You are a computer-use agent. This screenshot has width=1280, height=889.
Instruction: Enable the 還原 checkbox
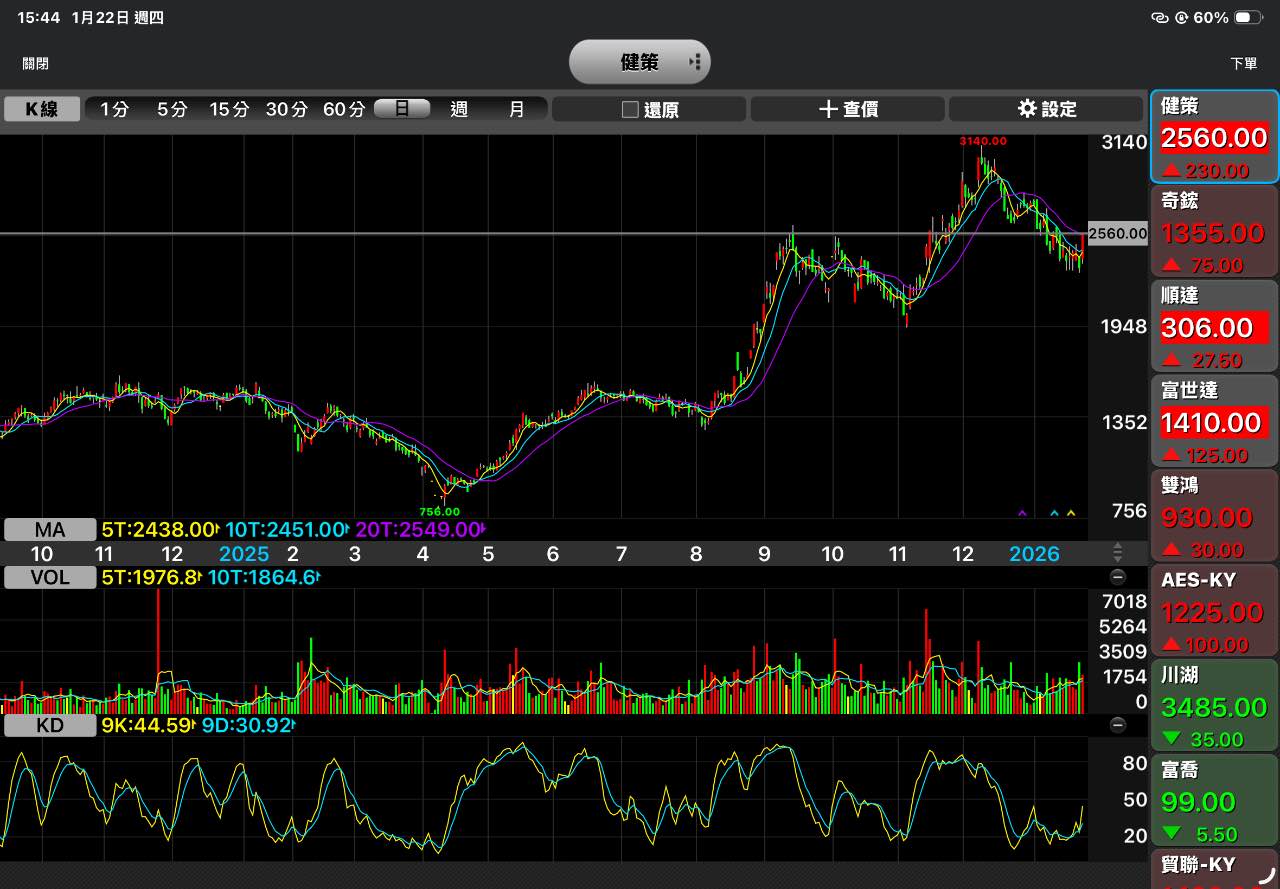630,110
